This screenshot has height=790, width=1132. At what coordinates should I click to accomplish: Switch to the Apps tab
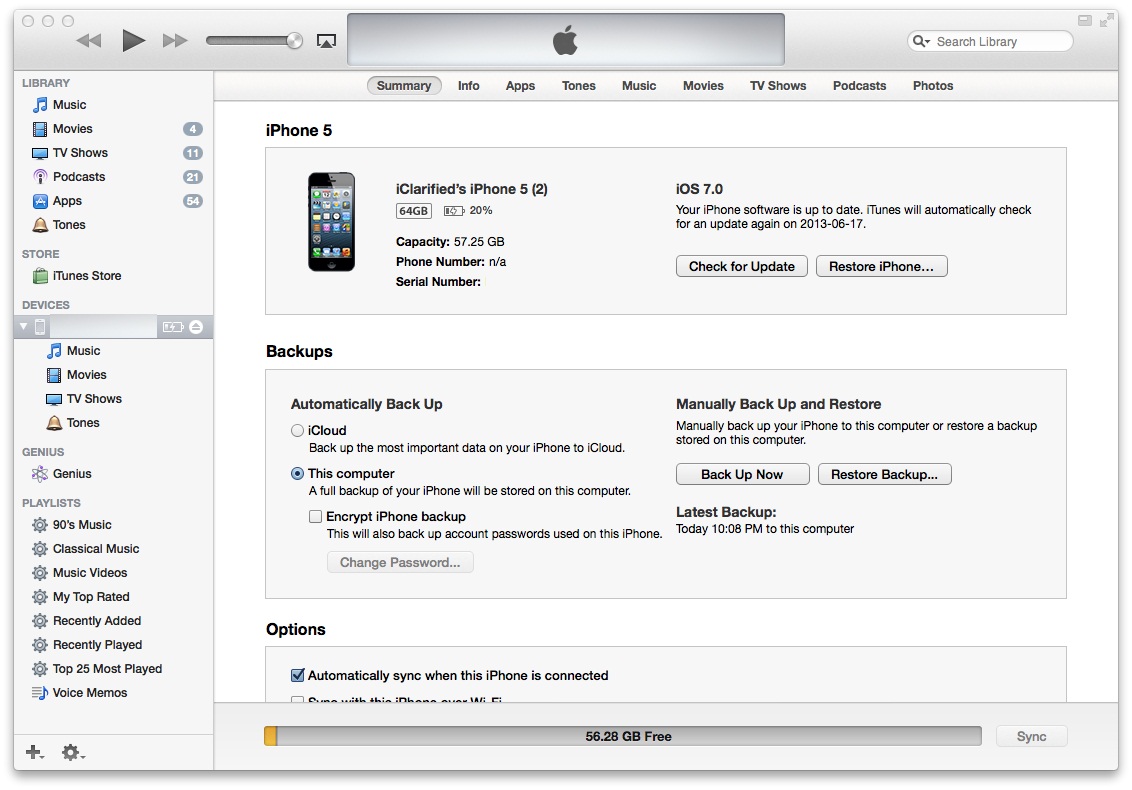[520, 86]
